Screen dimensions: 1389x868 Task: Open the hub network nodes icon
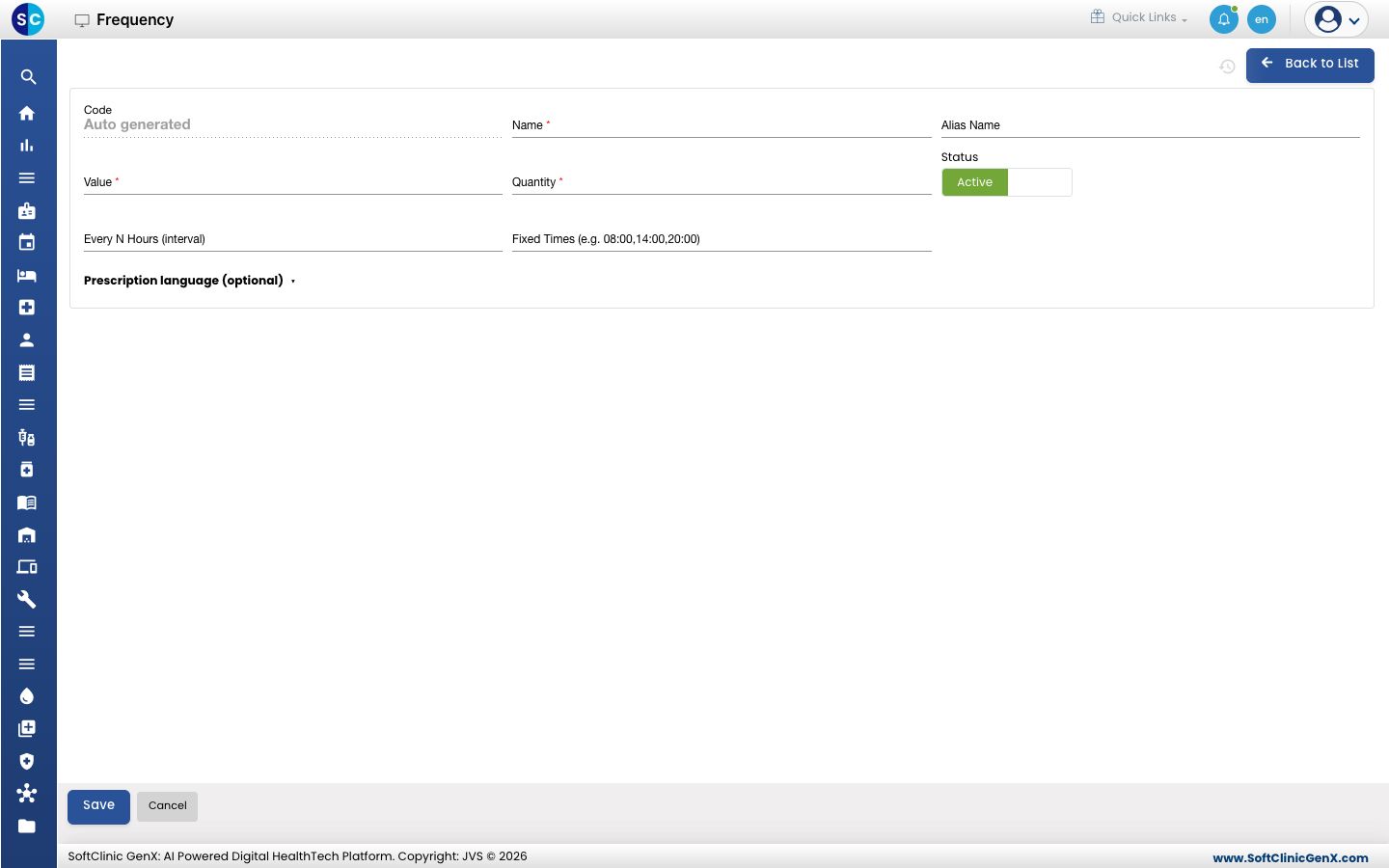tap(27, 794)
